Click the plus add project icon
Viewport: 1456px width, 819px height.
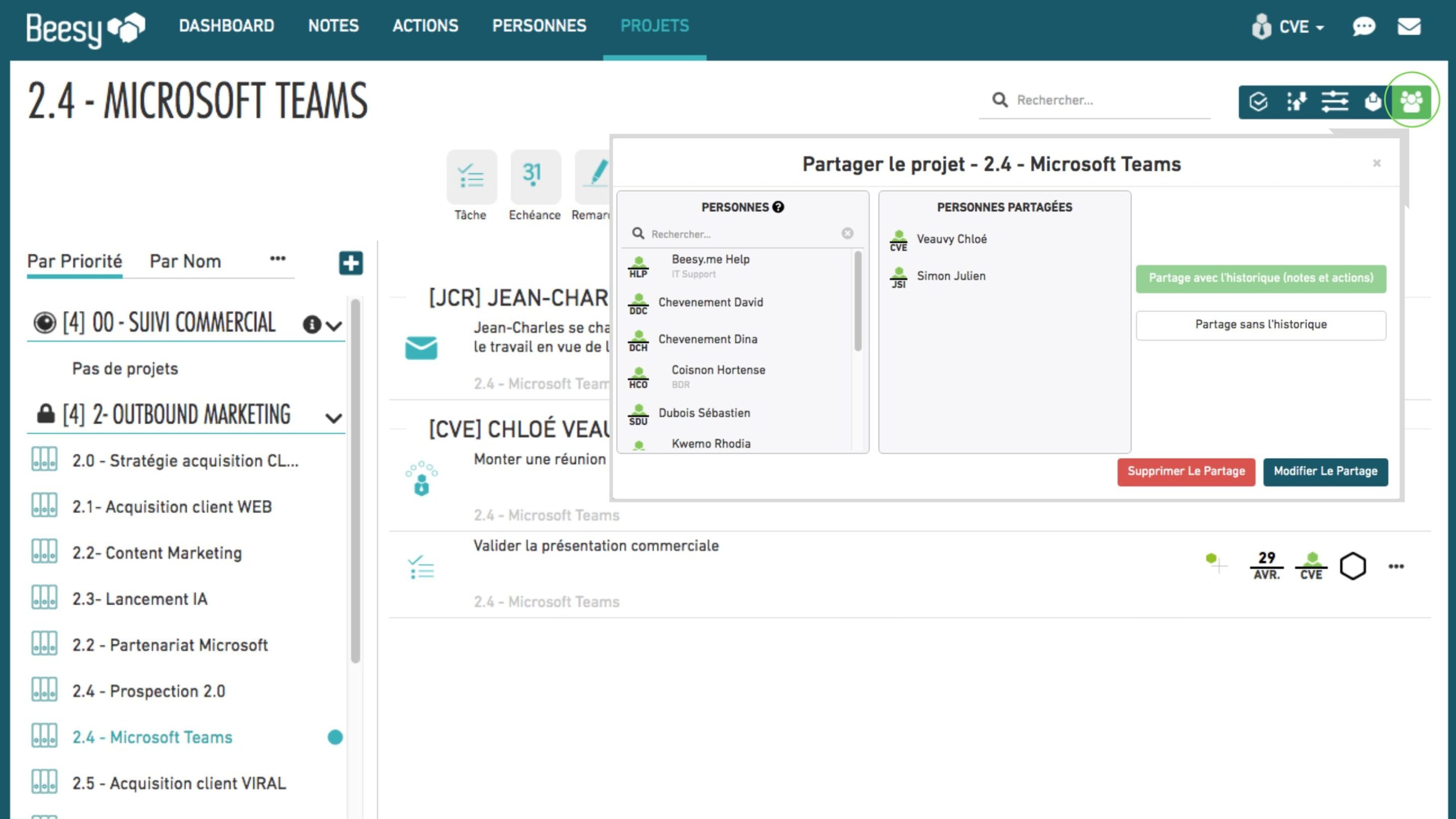pos(350,263)
